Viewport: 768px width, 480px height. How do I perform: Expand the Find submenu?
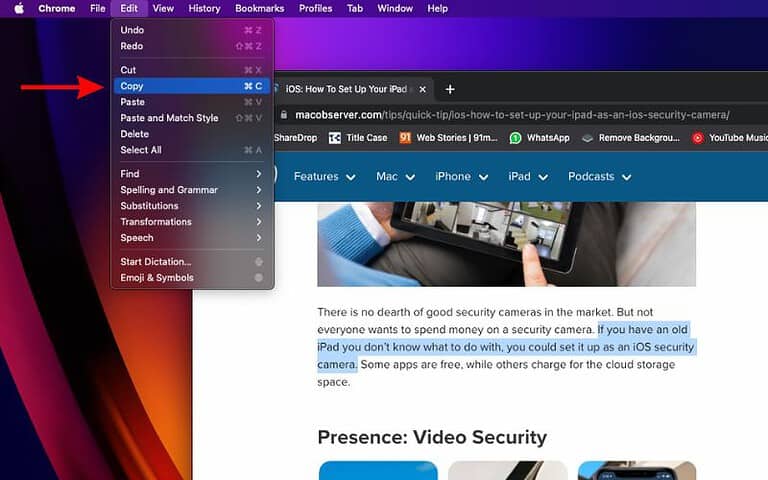point(190,174)
